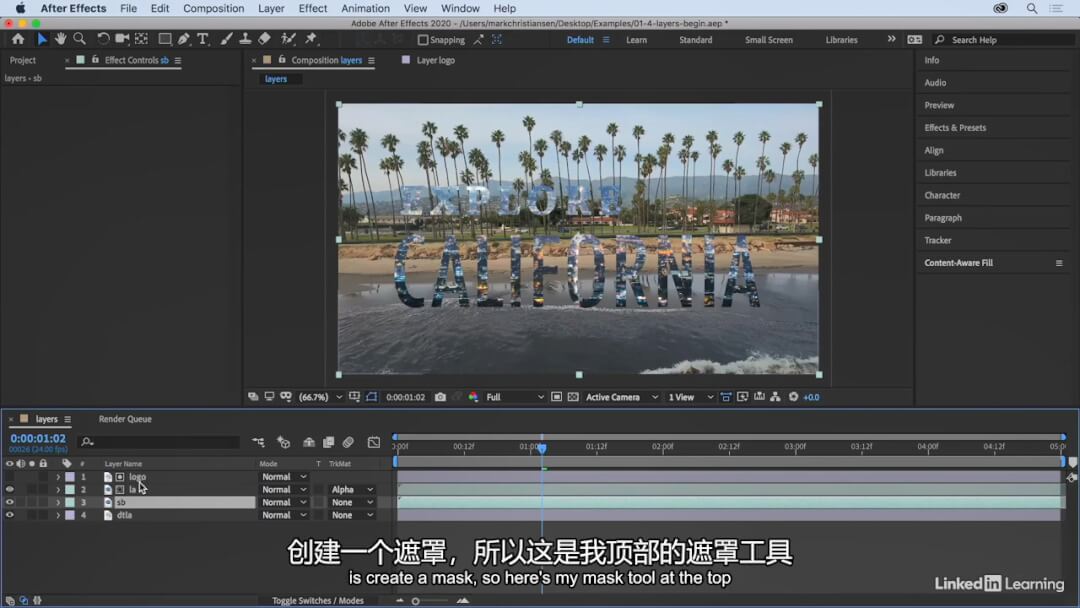Select the Unified Camera tool

click(123, 39)
